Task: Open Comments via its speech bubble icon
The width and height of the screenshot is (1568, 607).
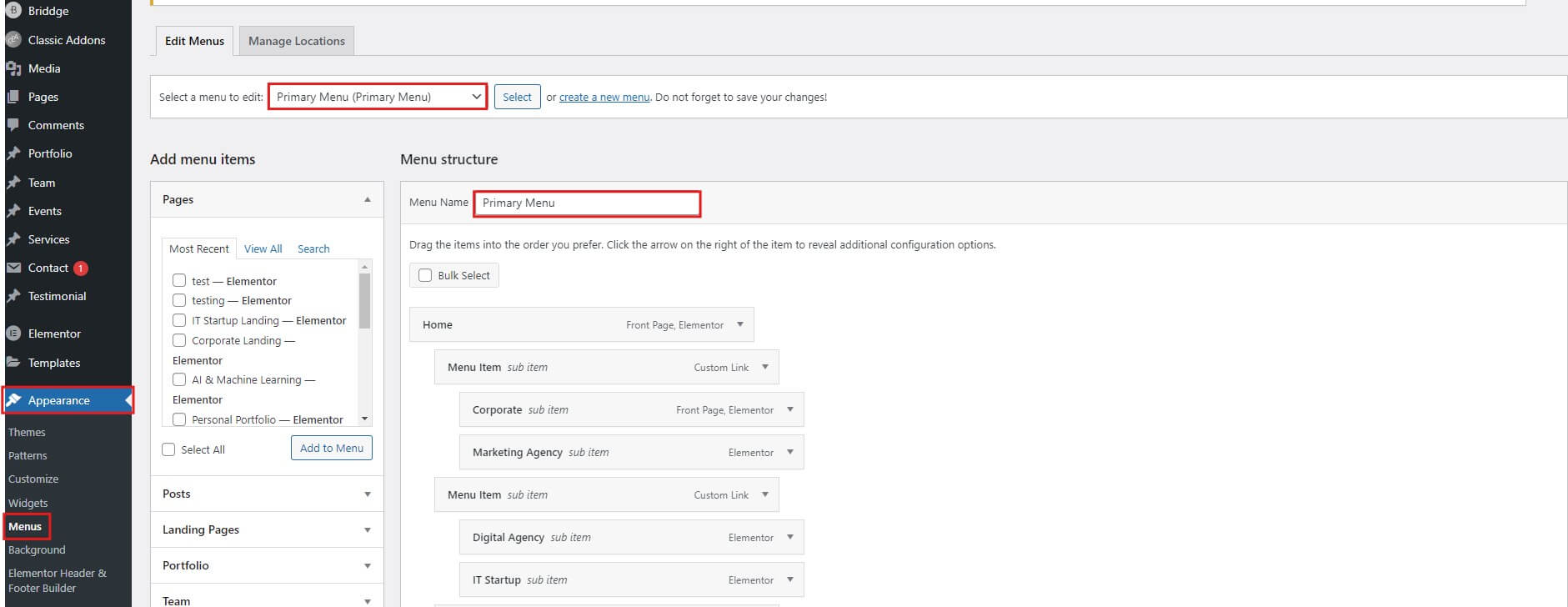Action: [13, 125]
